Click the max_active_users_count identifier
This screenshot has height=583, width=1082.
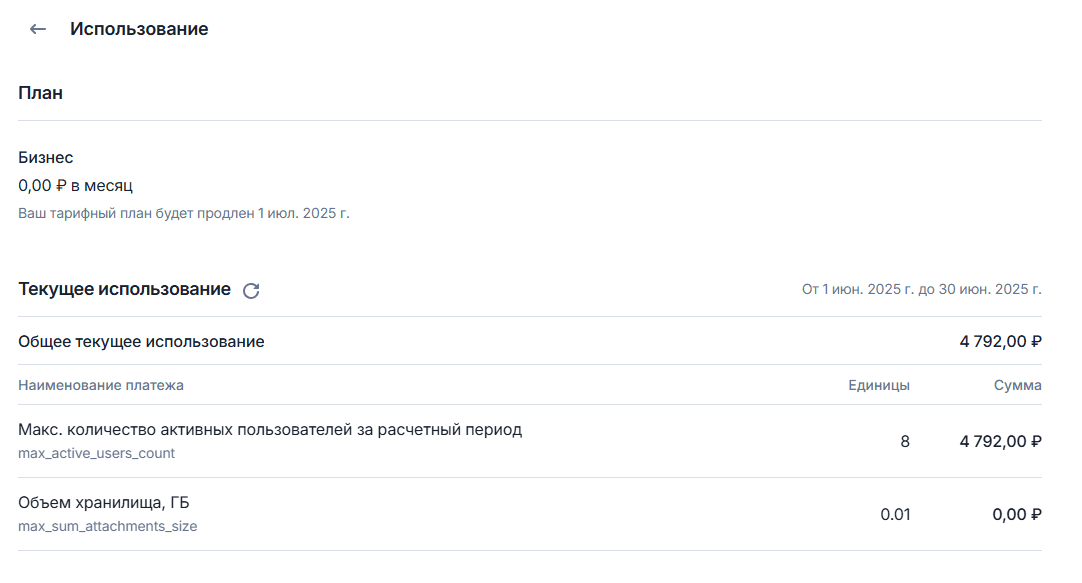point(97,453)
